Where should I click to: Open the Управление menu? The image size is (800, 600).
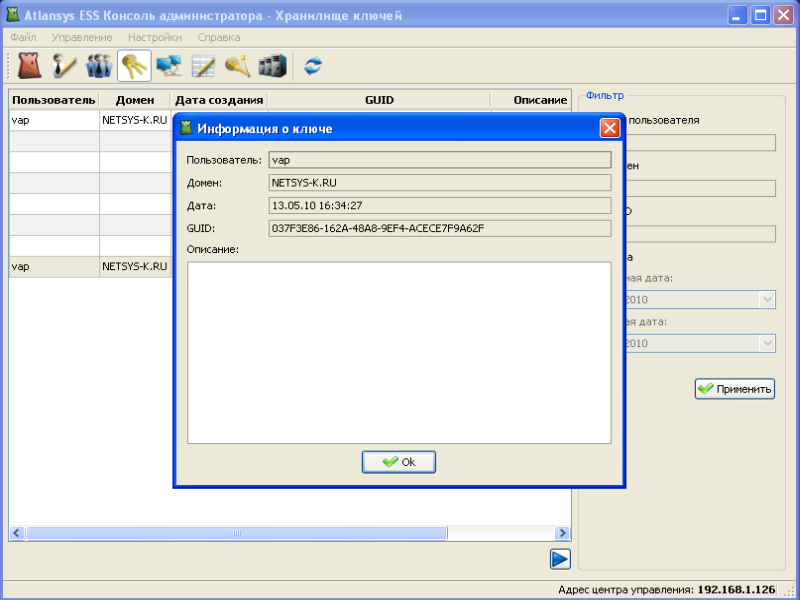tap(82, 37)
